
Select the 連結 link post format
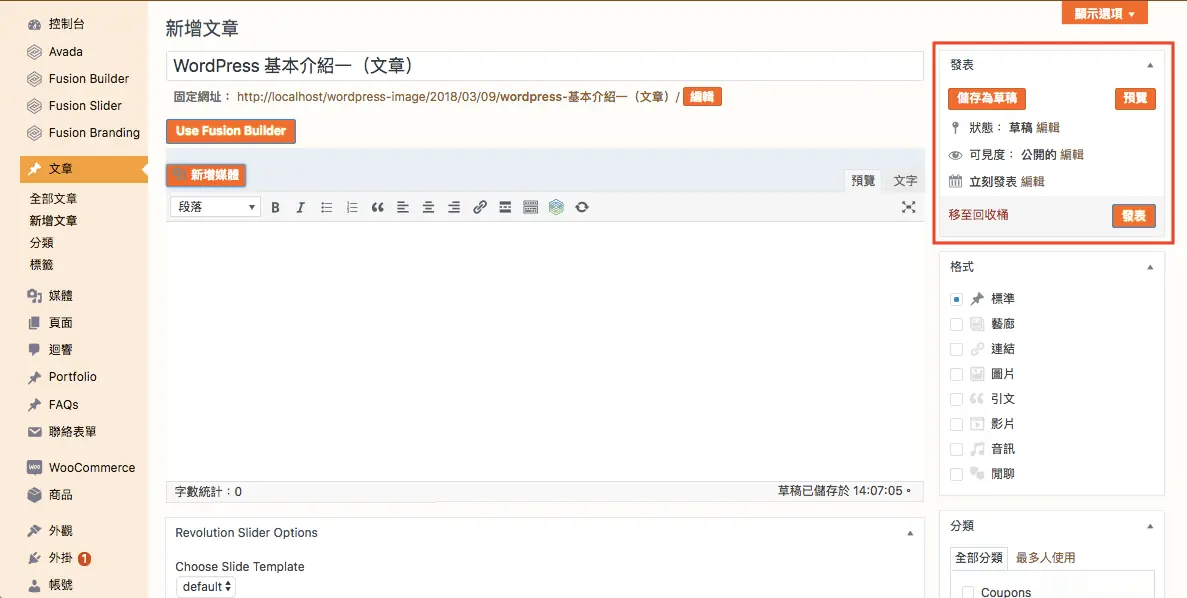[957, 350]
